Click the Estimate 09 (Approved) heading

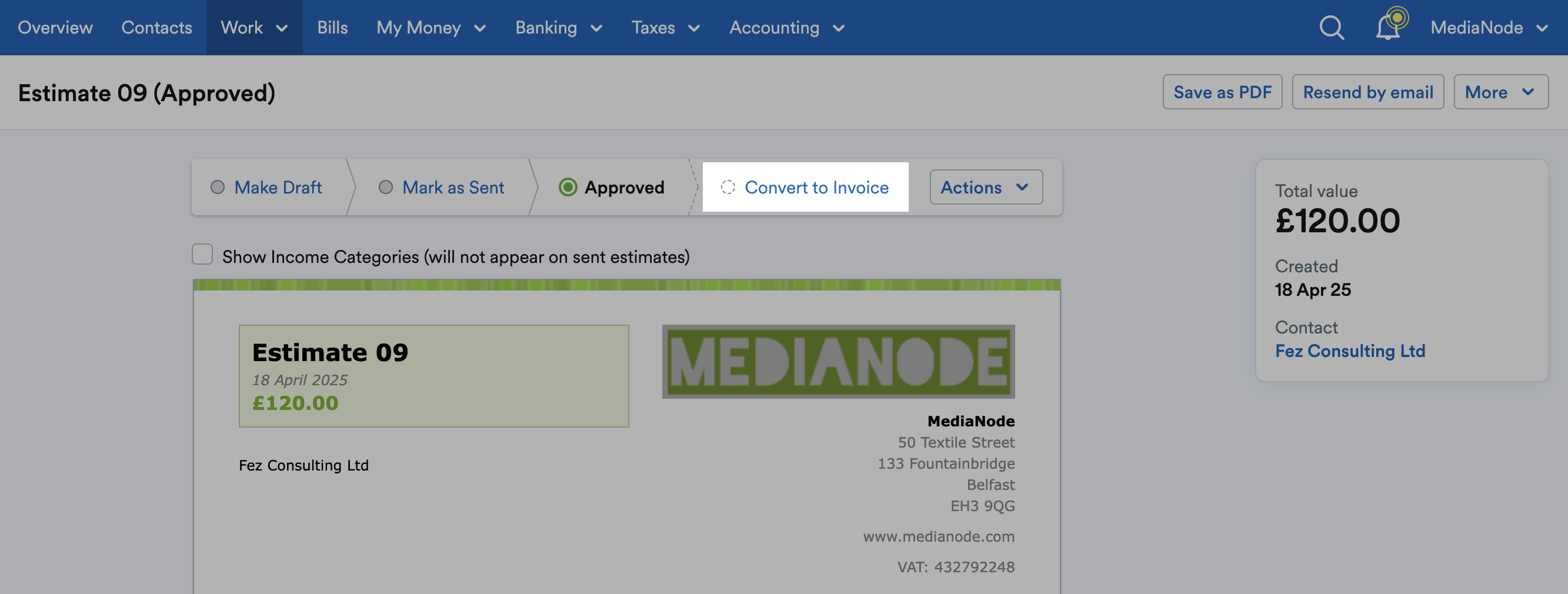[146, 93]
